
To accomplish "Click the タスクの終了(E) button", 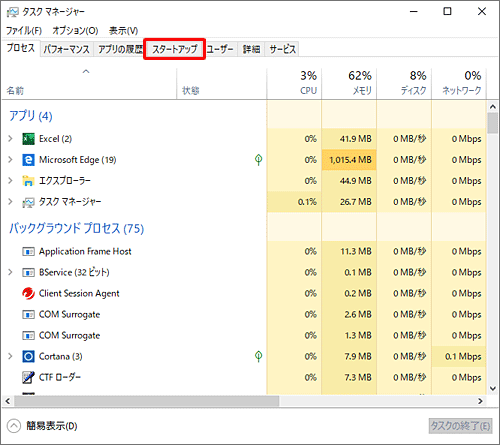I will point(460,426).
